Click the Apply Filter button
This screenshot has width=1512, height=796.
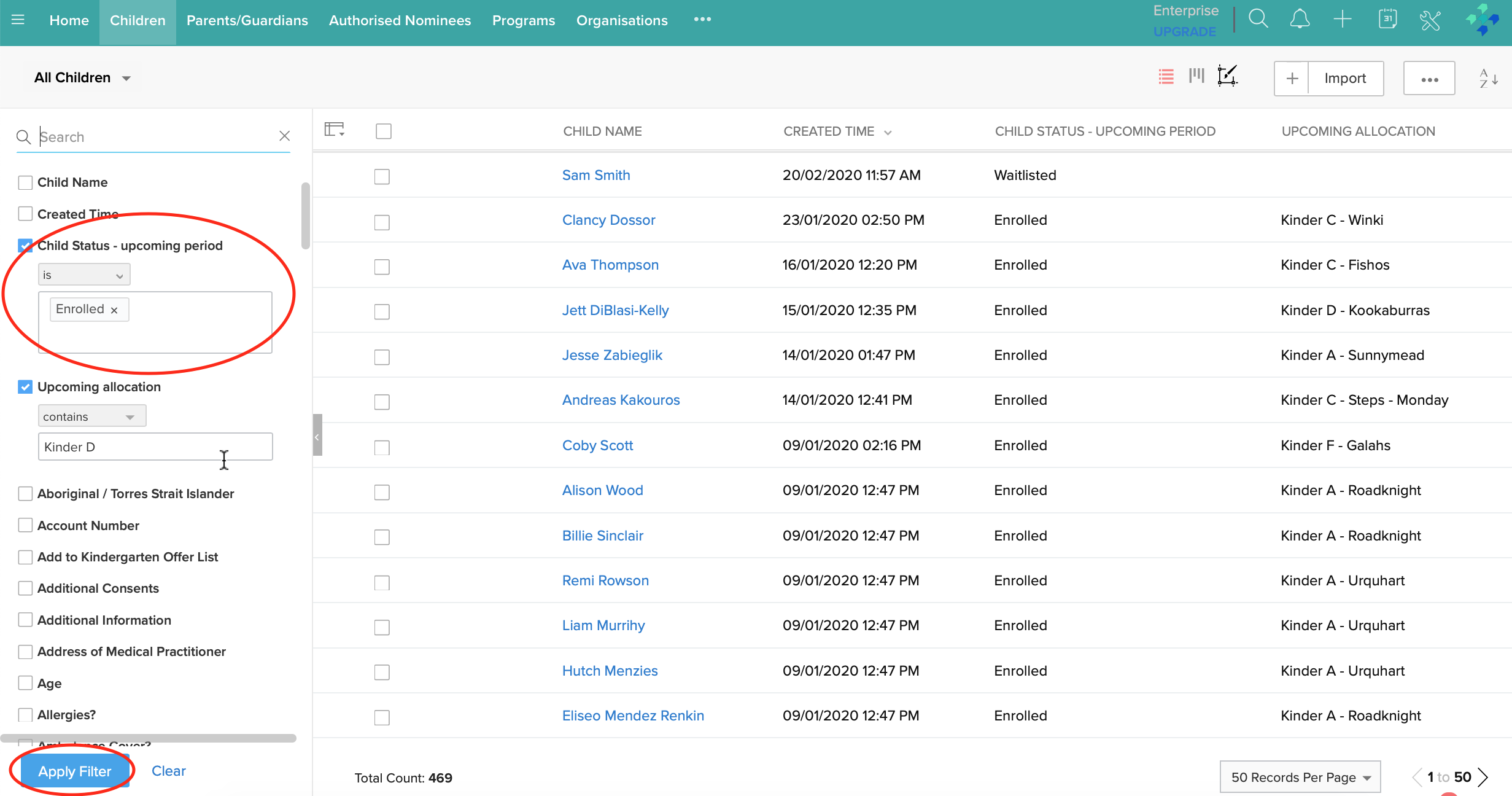pyautogui.click(x=75, y=771)
